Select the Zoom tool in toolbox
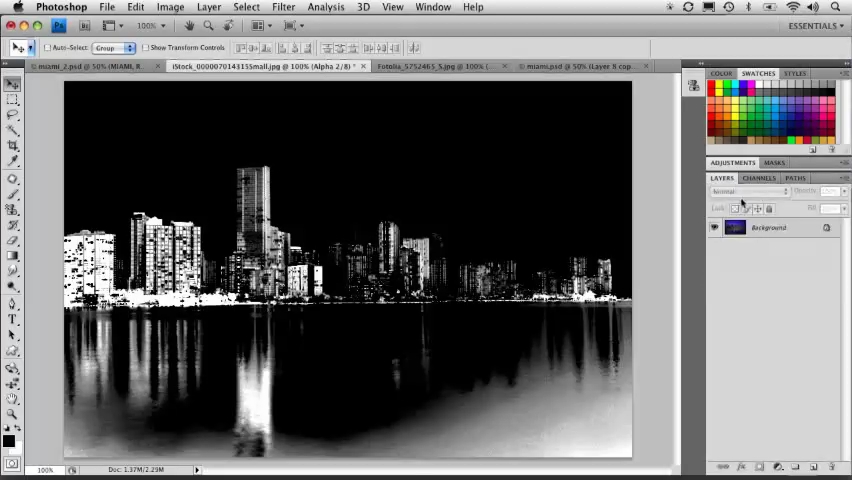Viewport: 852px width, 480px height. 12,414
